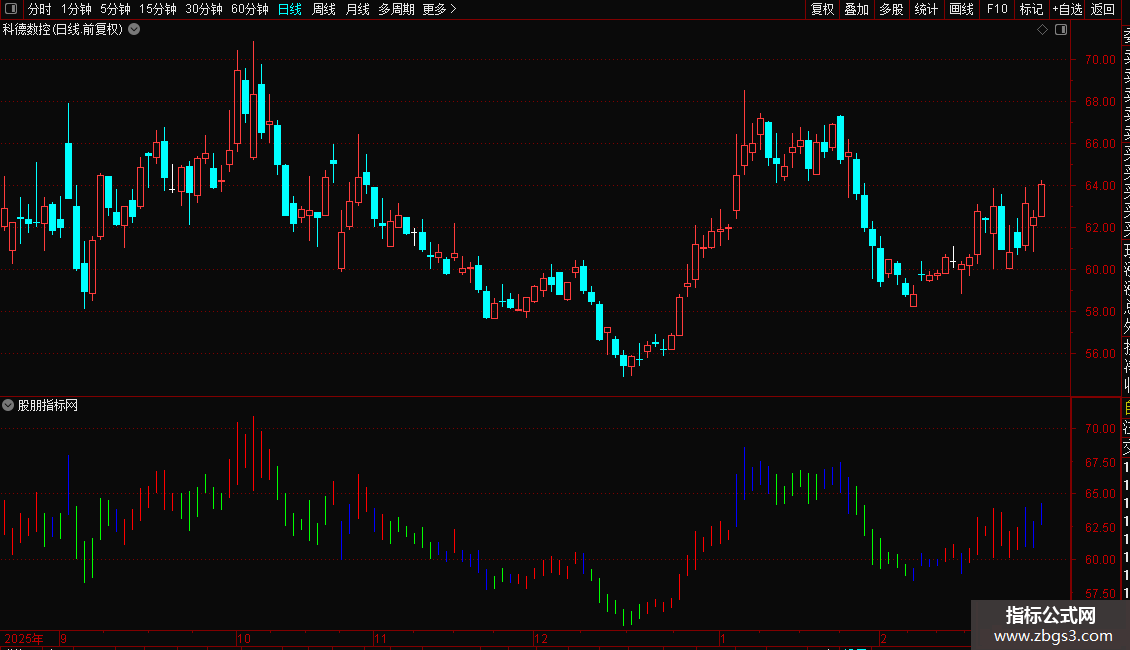Click 68.00 on main price axis

pos(1100,102)
